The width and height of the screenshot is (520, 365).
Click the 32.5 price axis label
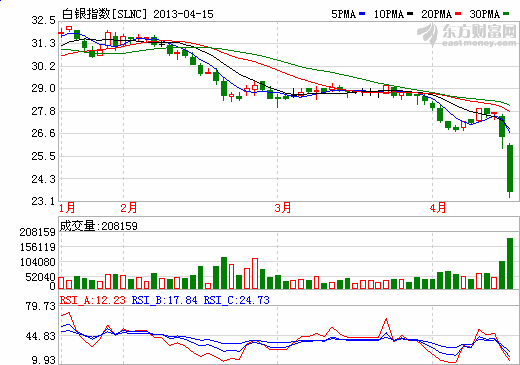coord(44,20)
